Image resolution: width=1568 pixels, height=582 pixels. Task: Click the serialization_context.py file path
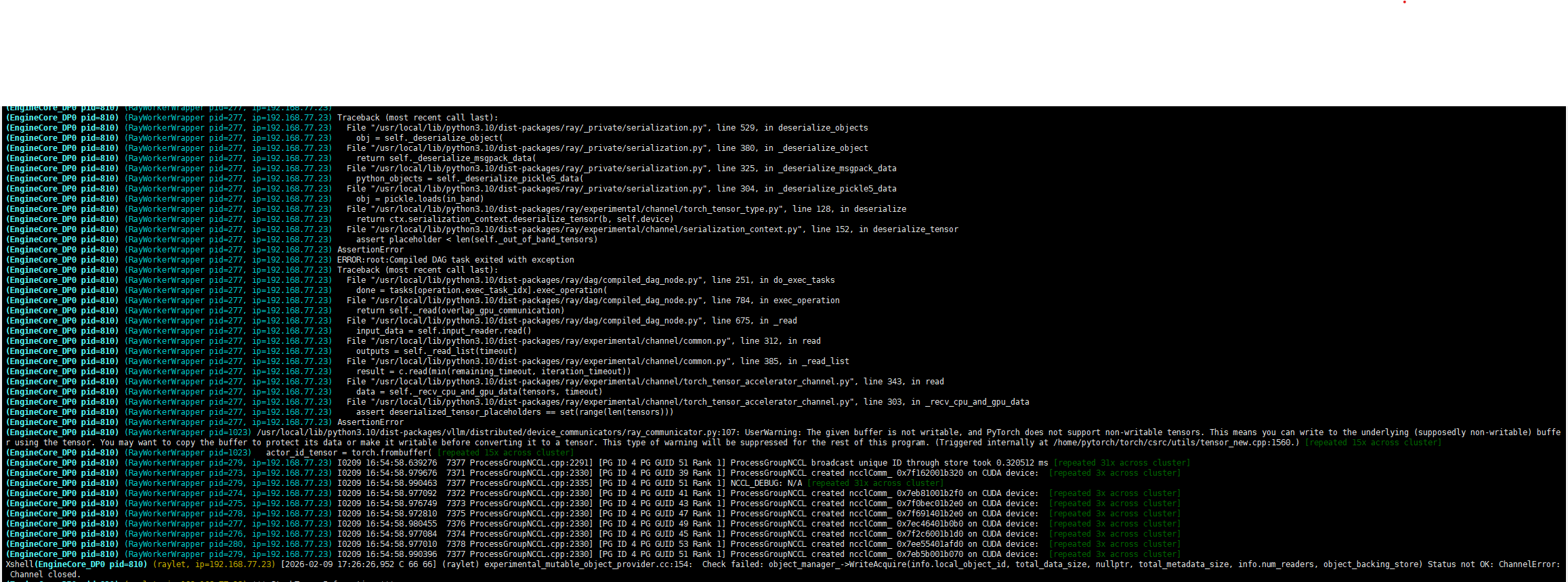pyautogui.click(x=585, y=229)
